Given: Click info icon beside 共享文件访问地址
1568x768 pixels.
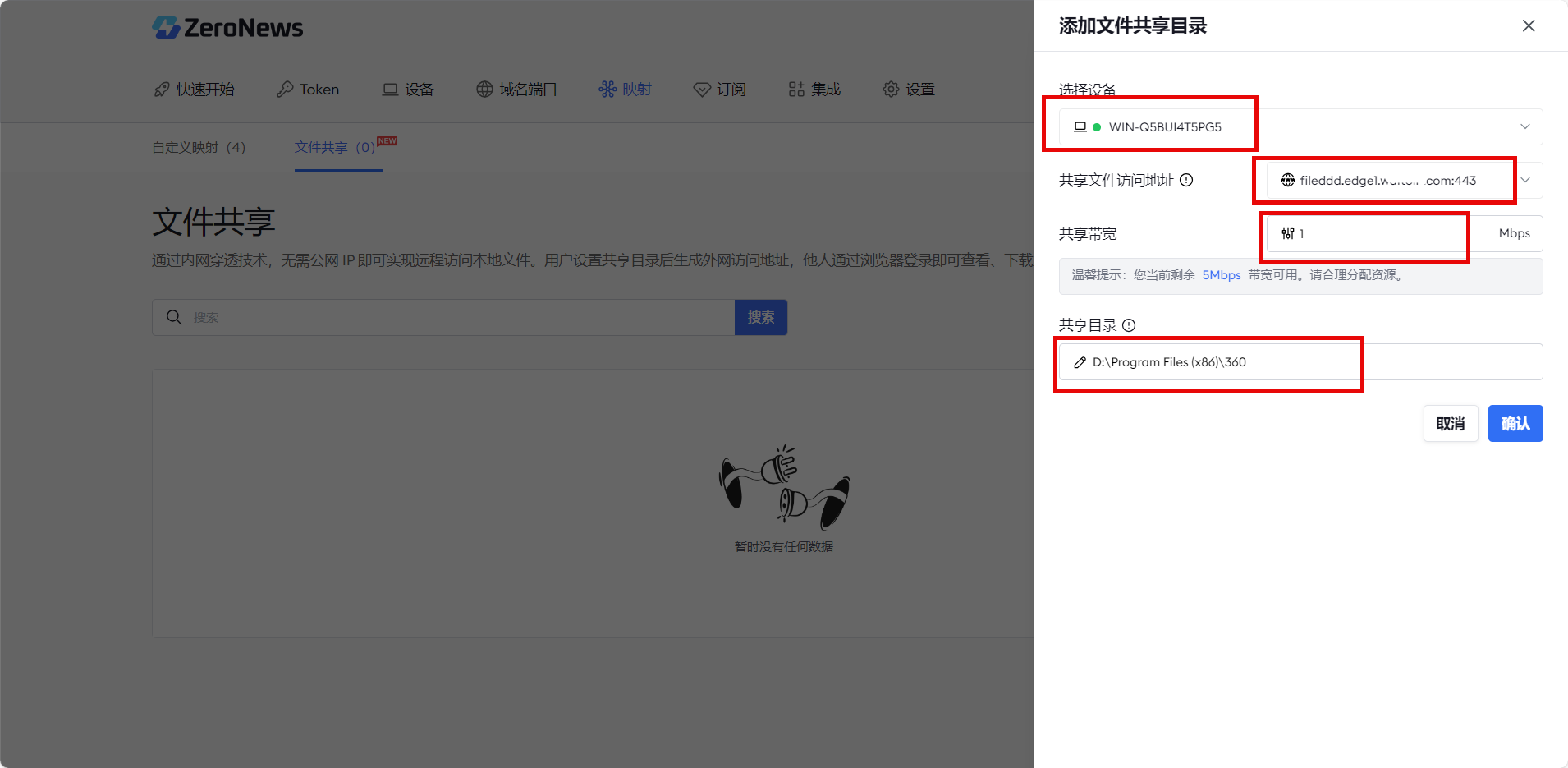Looking at the screenshot, I should (x=1186, y=181).
